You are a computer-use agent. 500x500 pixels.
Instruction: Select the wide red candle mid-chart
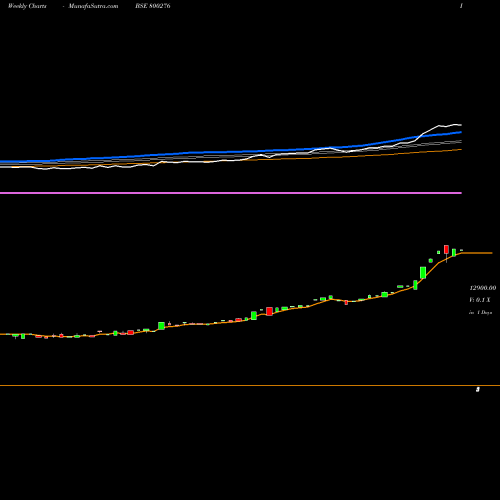(x=269, y=311)
